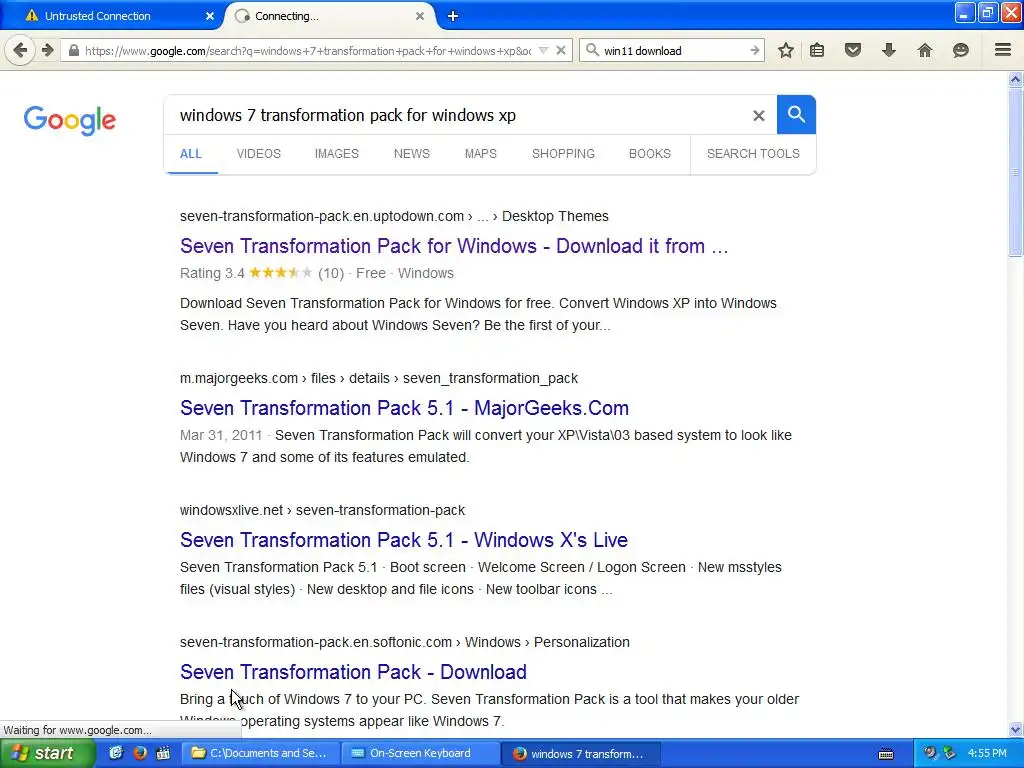
Task: Switch to SHOPPING results
Action: tap(563, 153)
